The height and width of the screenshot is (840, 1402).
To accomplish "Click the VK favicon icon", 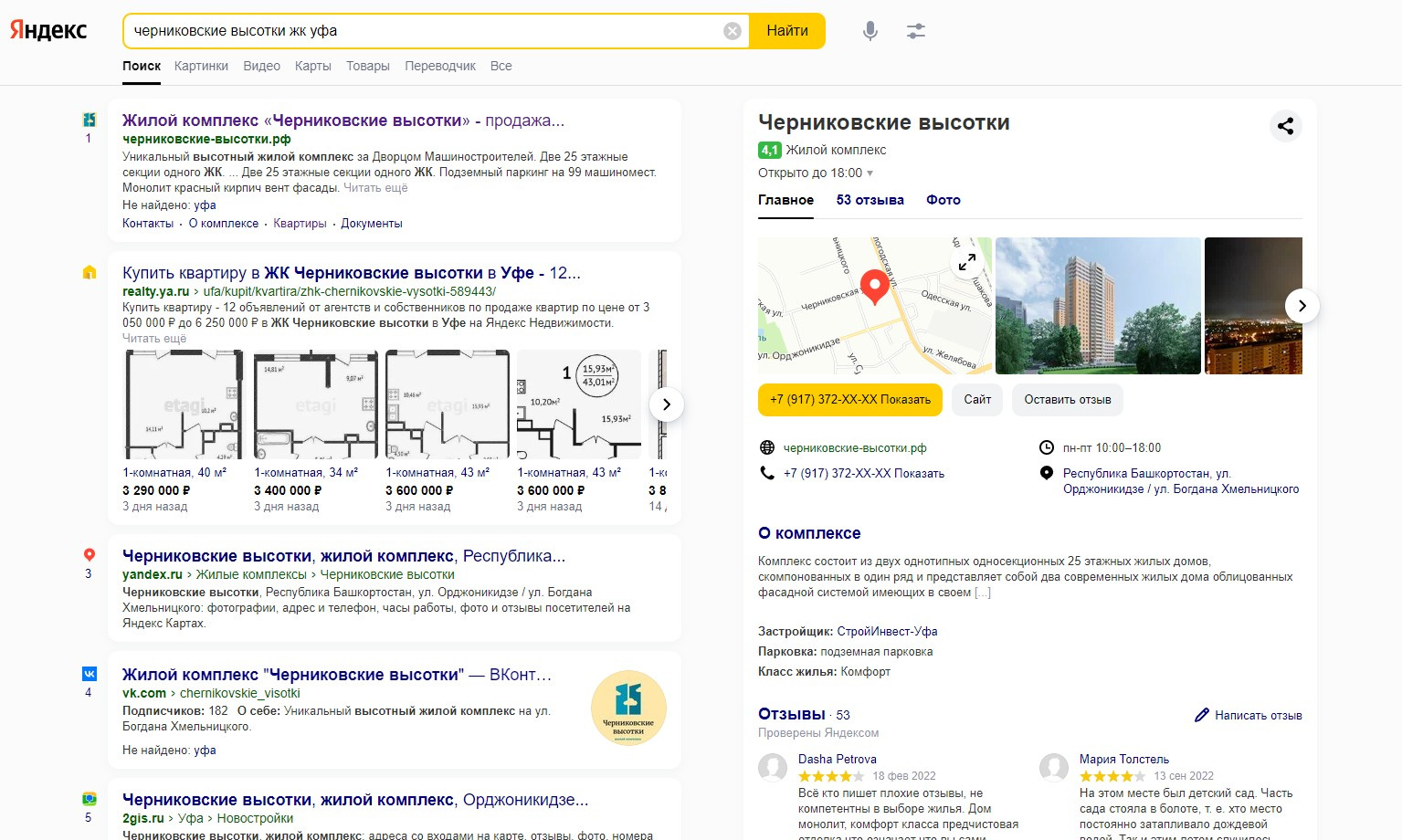I will pos(89,674).
